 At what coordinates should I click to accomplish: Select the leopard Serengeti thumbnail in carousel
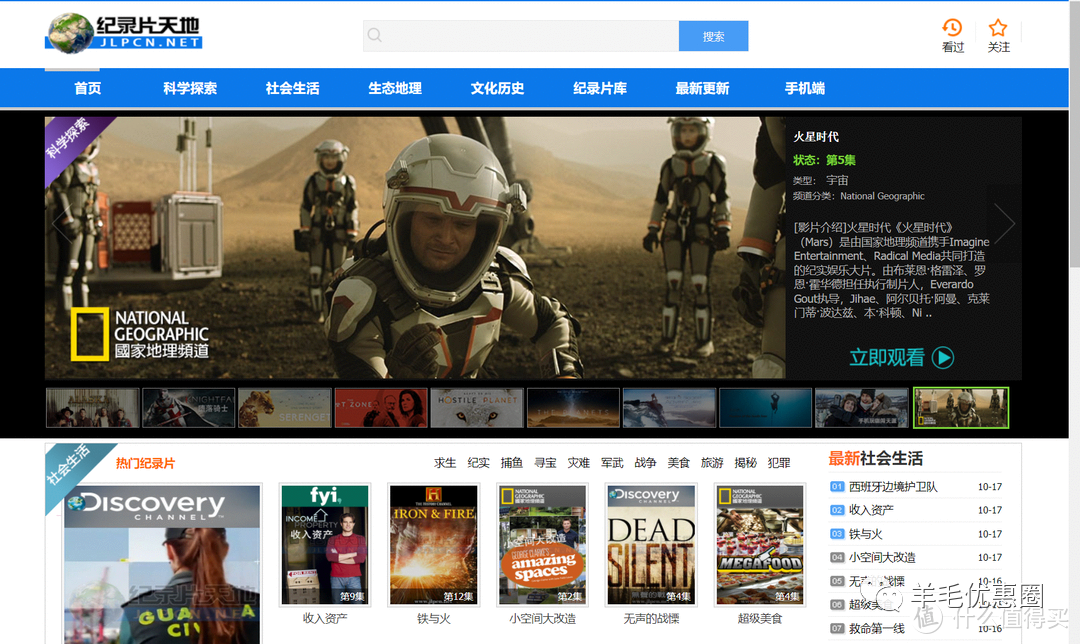284,408
